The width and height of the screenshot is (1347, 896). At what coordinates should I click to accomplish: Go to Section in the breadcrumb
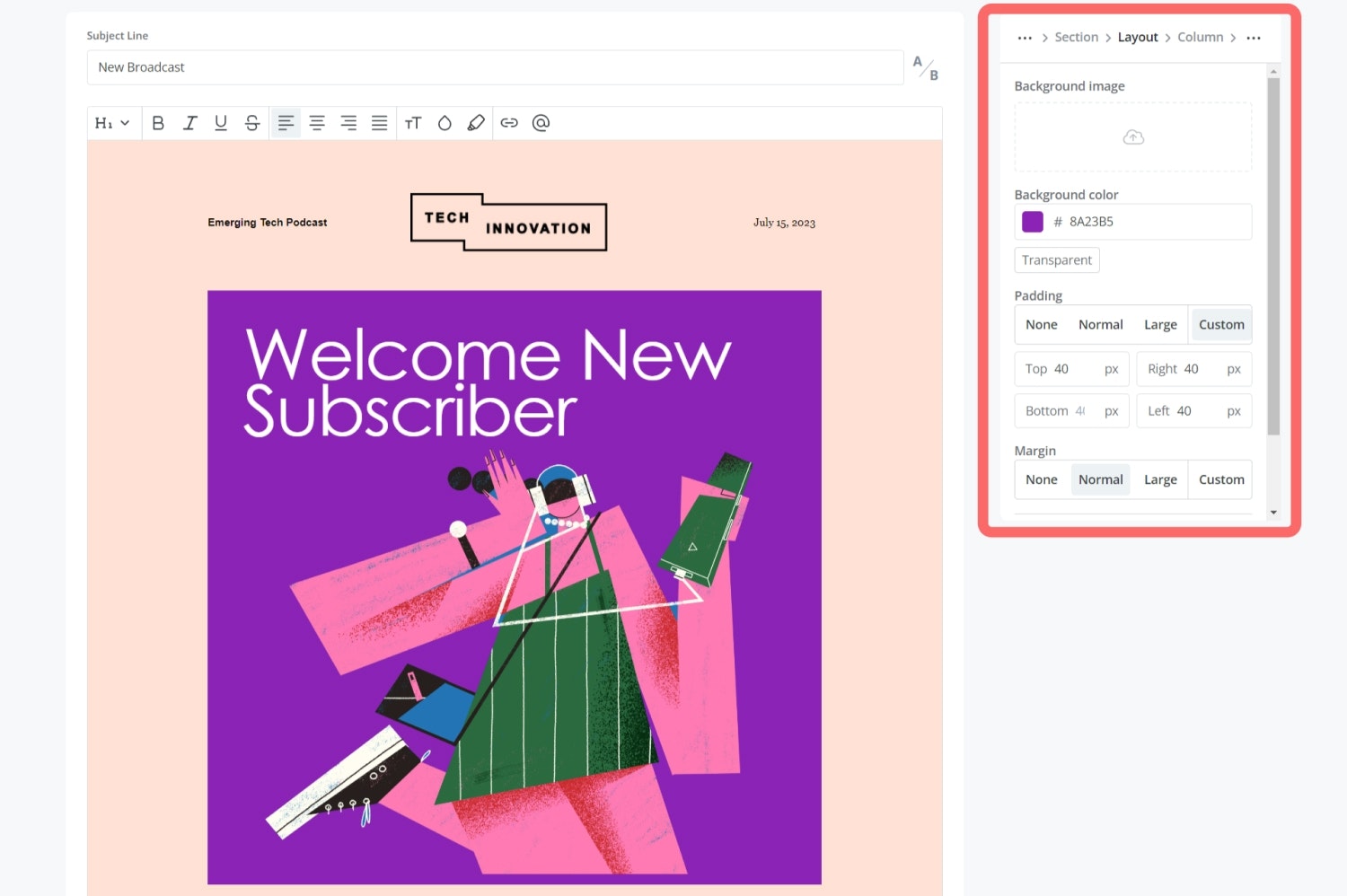tap(1076, 38)
